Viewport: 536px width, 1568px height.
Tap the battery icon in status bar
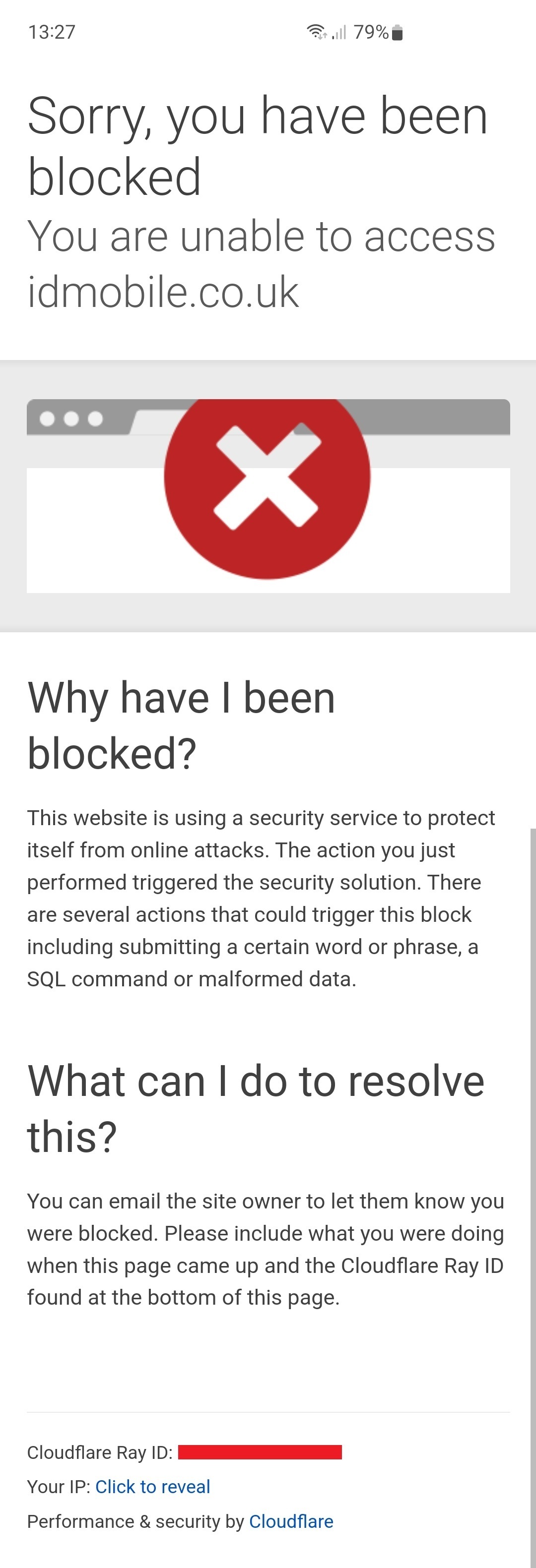397,32
